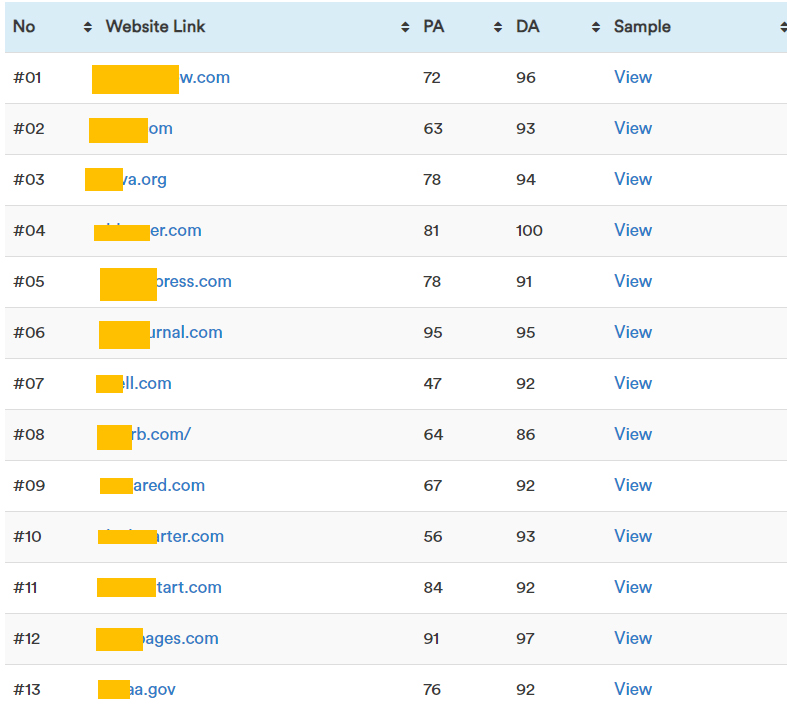
Task: Click the Sample column header text
Action: (642, 27)
